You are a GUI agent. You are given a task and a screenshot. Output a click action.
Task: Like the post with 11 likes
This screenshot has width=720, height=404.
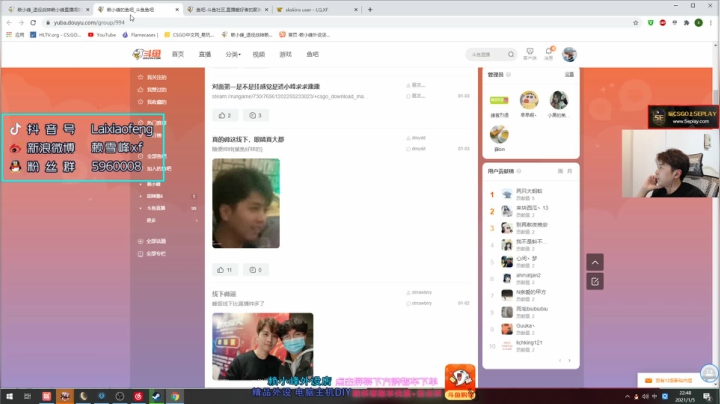225,269
